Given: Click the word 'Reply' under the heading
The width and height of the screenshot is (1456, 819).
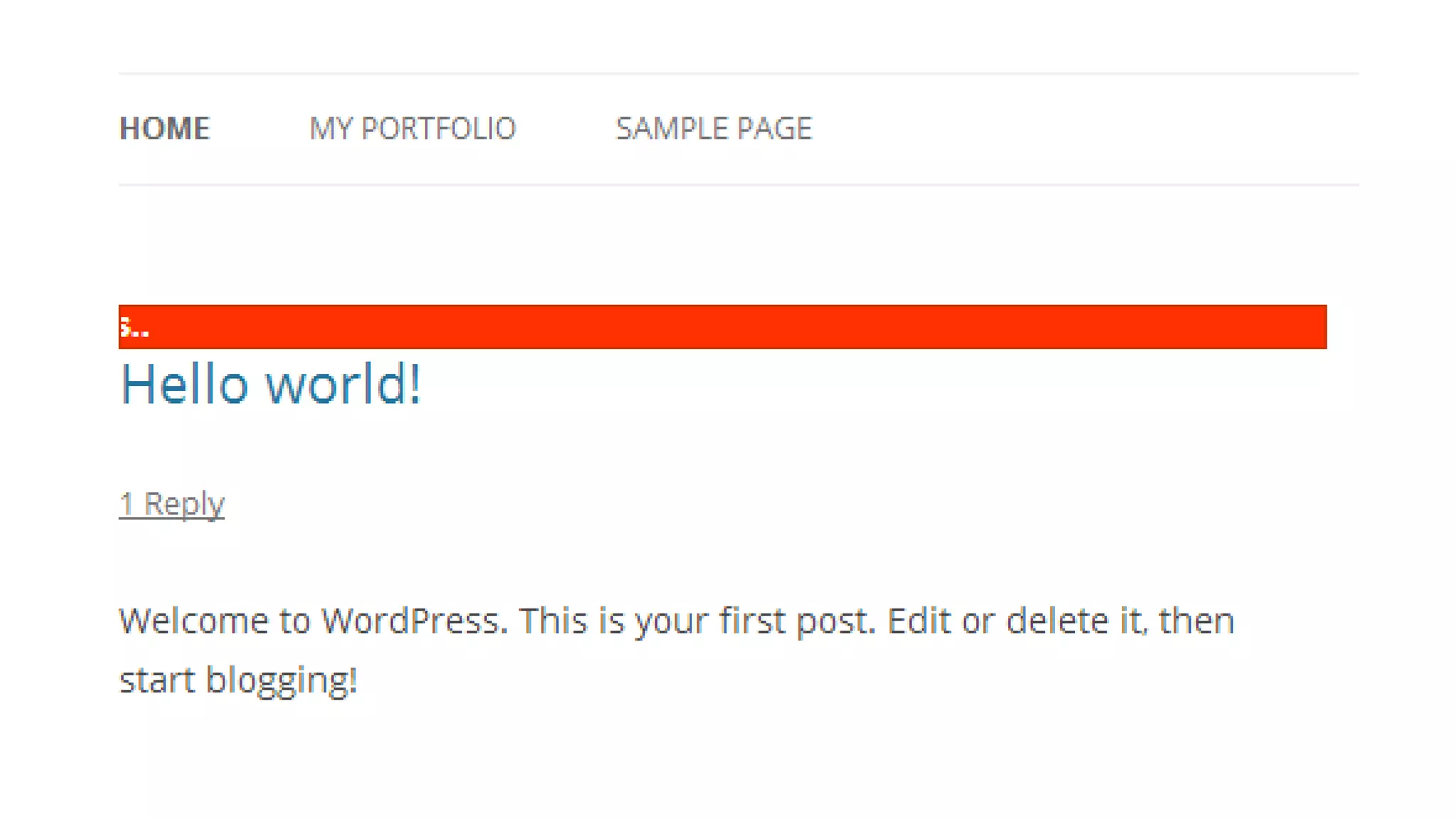Looking at the screenshot, I should (x=184, y=503).
